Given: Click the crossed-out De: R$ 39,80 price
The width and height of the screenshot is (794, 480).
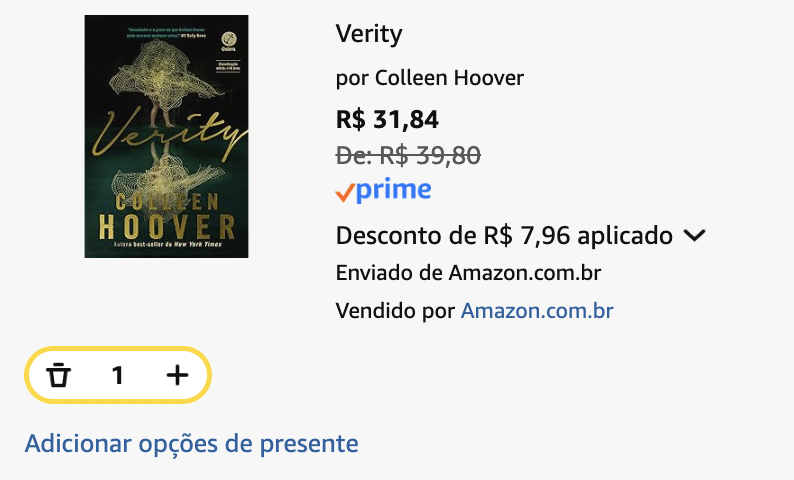Looking at the screenshot, I should [x=408, y=155].
